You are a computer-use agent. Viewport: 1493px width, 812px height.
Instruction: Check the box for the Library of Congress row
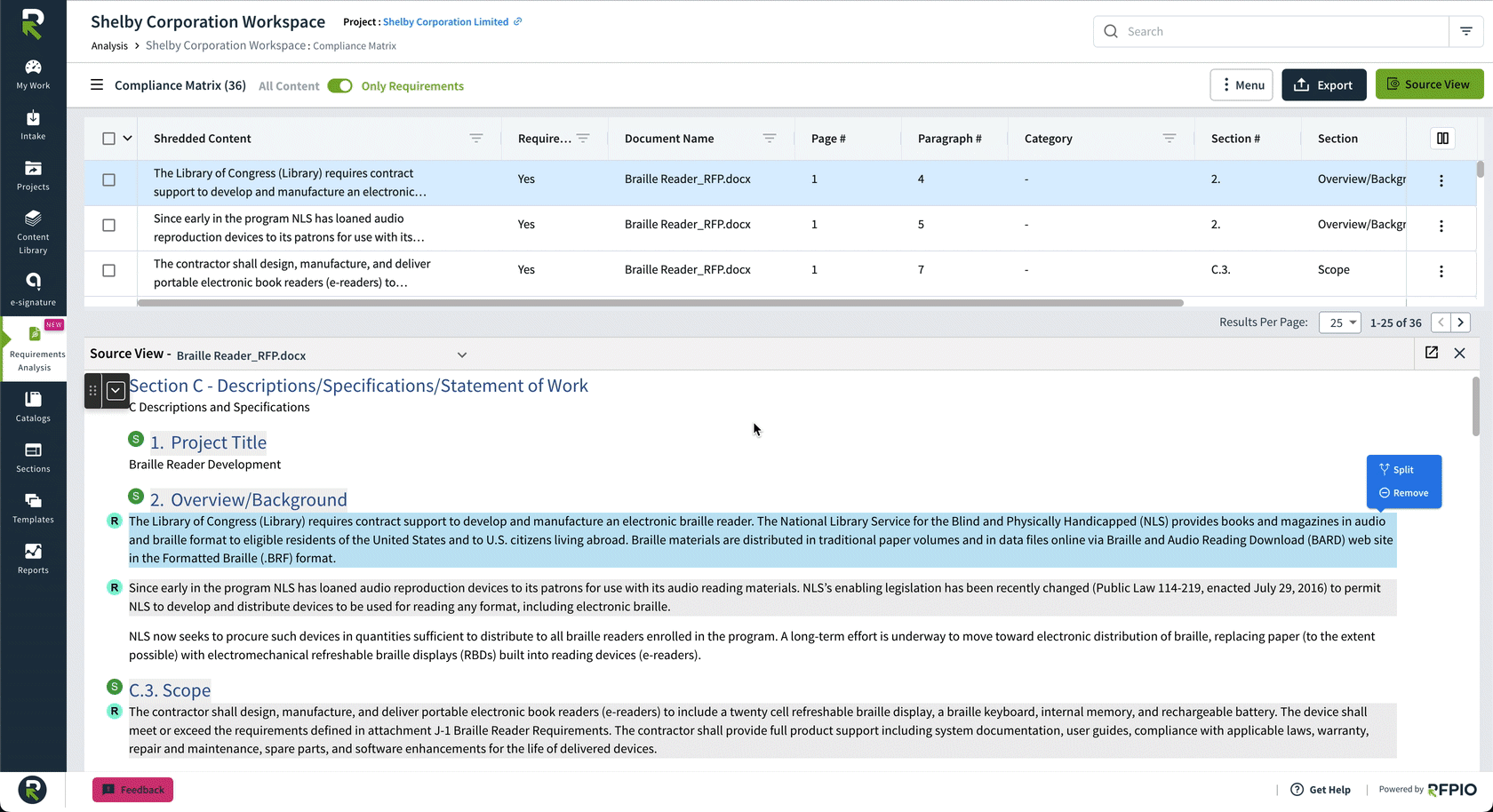(108, 180)
